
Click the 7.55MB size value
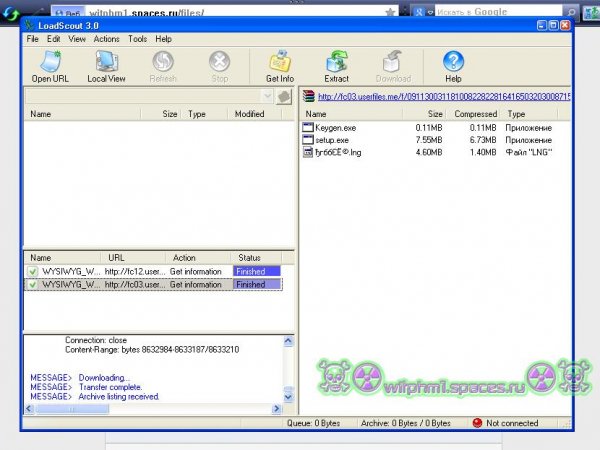[x=429, y=140]
